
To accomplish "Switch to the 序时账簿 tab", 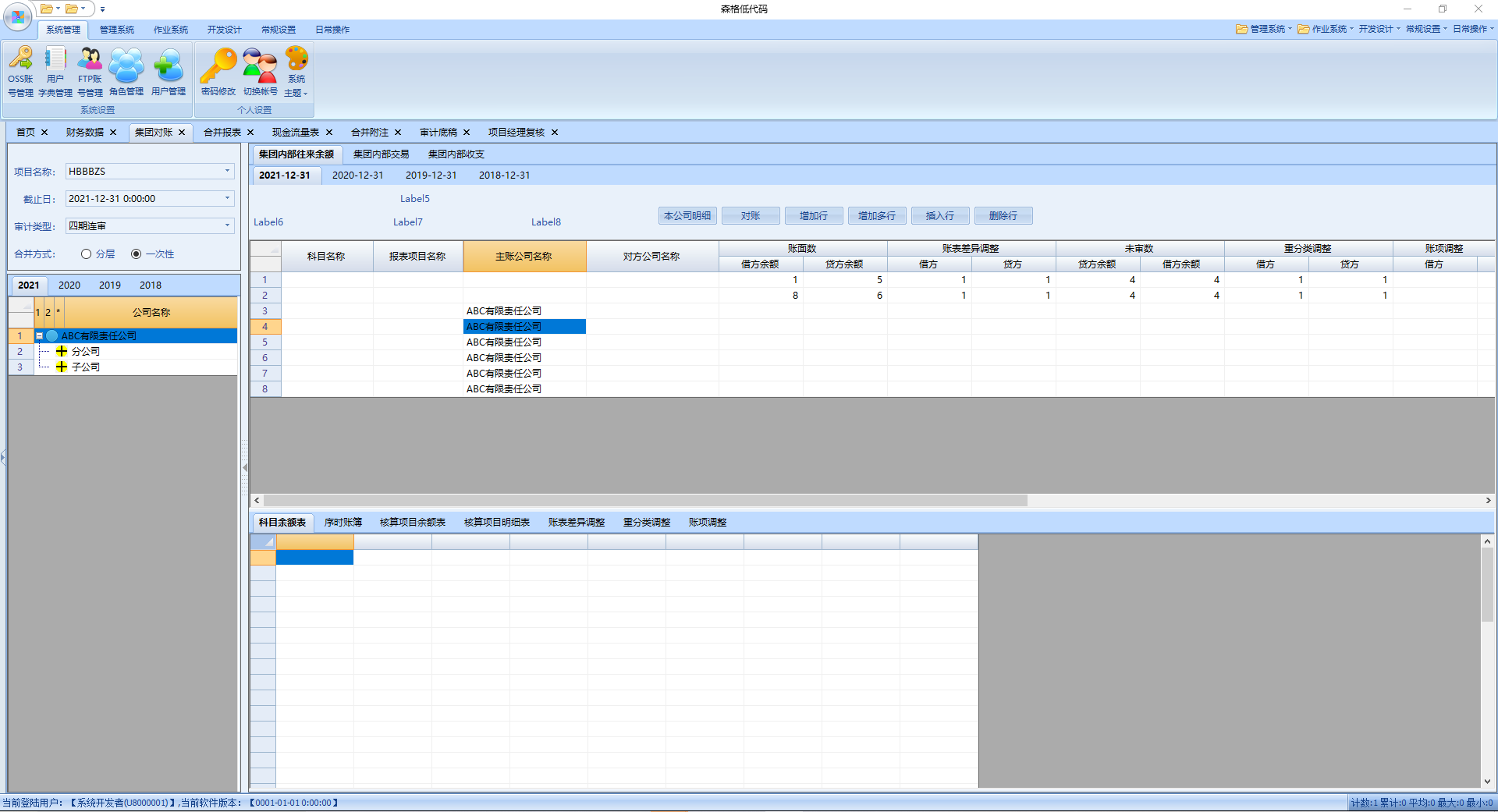I will (x=343, y=523).
